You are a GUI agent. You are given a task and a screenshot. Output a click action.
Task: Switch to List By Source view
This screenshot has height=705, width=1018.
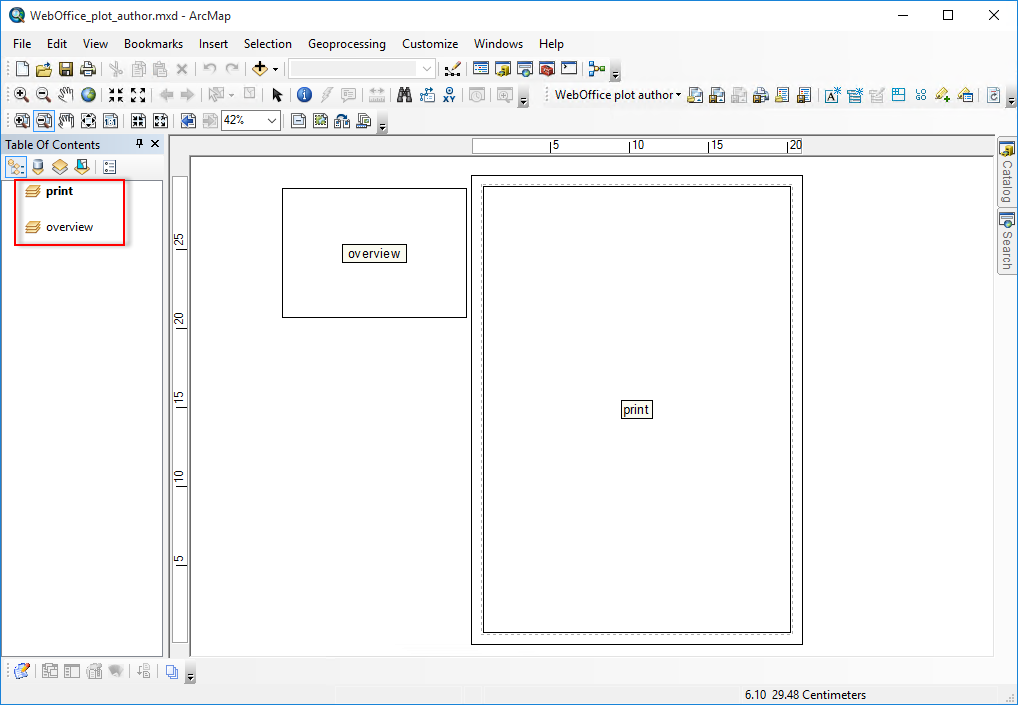coord(38,167)
